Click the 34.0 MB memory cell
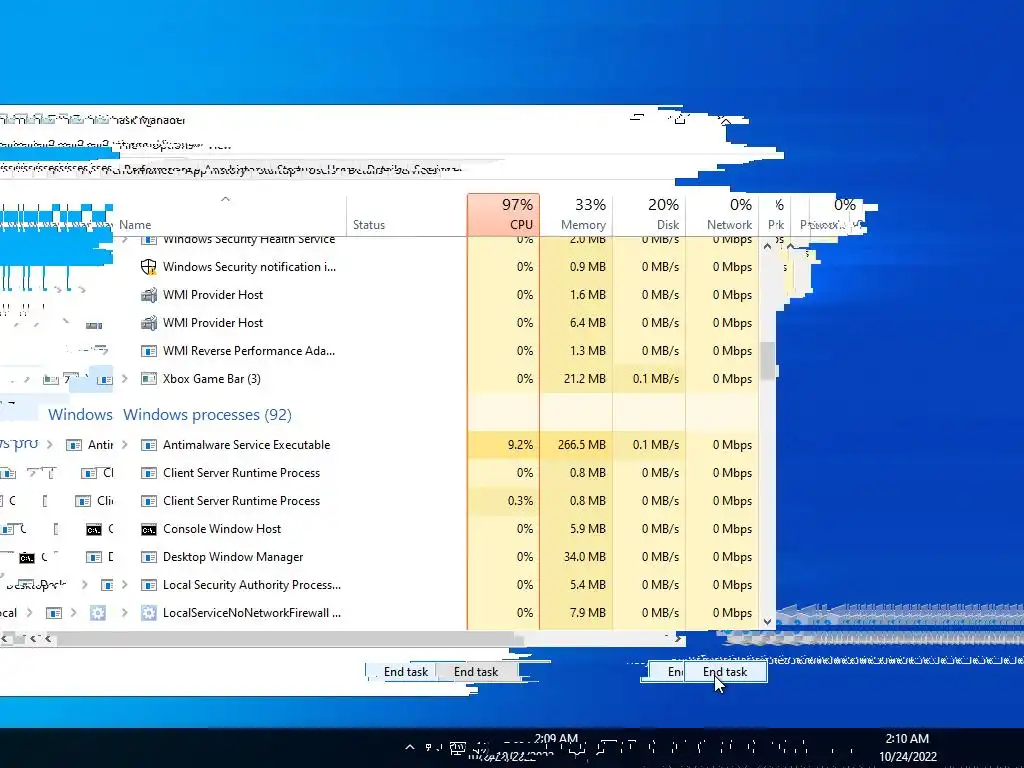The image size is (1024, 768). (576, 557)
